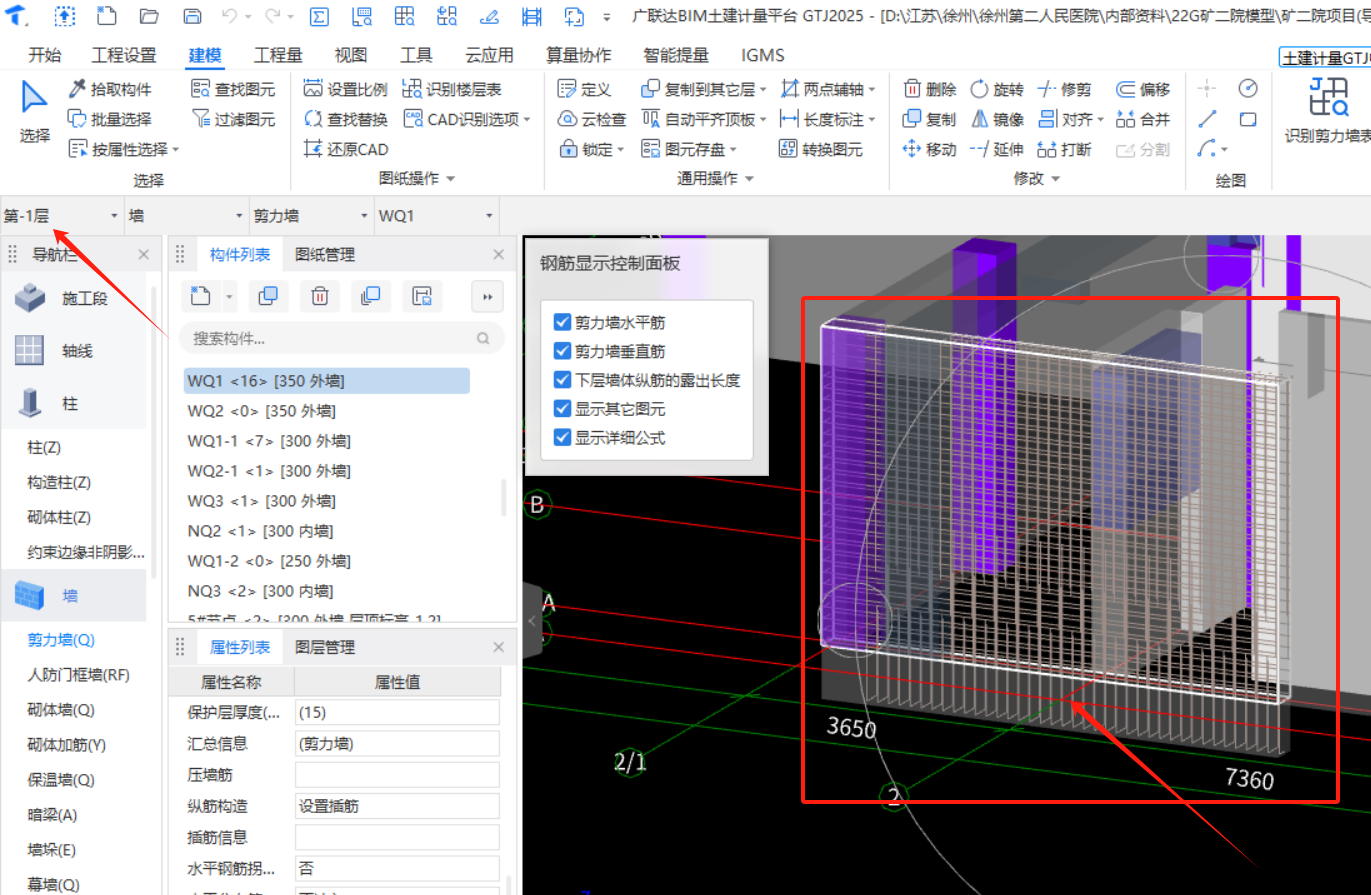Select the 偏移 offset tool

click(1143, 89)
